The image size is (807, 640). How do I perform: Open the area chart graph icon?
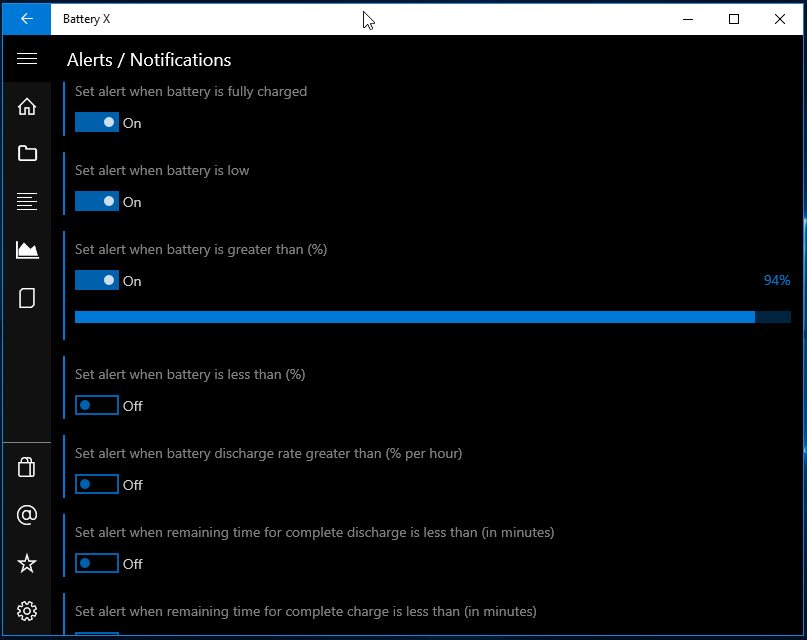click(x=27, y=250)
